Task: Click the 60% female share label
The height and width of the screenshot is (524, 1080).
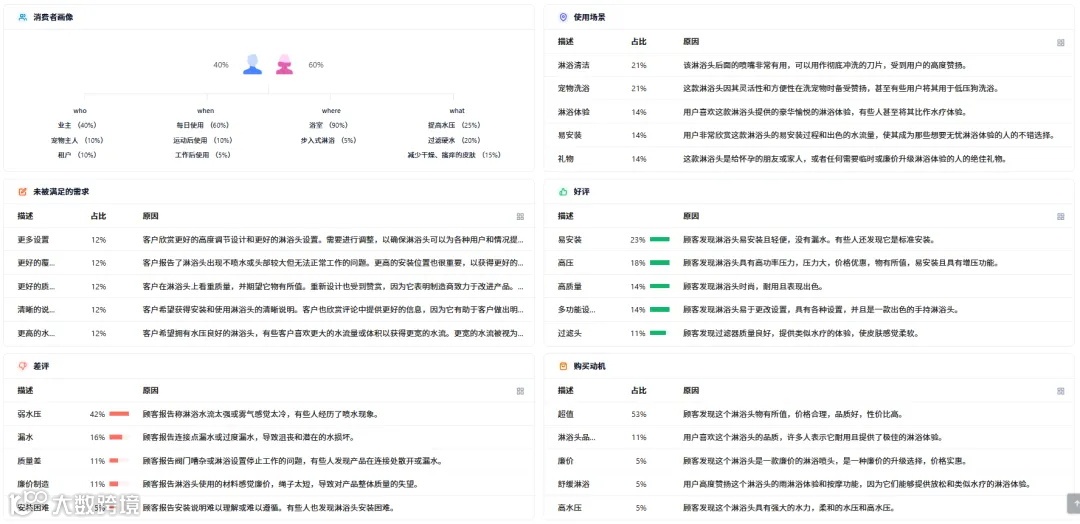Action: [315, 65]
